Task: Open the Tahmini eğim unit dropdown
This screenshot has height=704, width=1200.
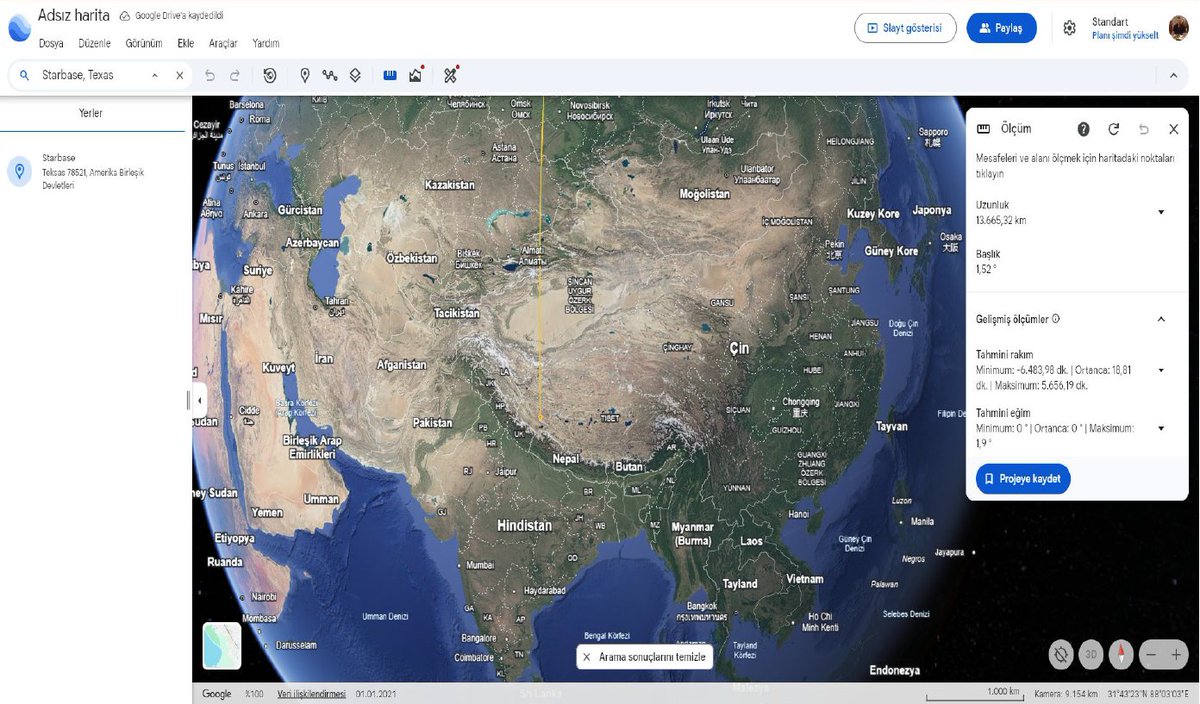Action: click(1161, 428)
